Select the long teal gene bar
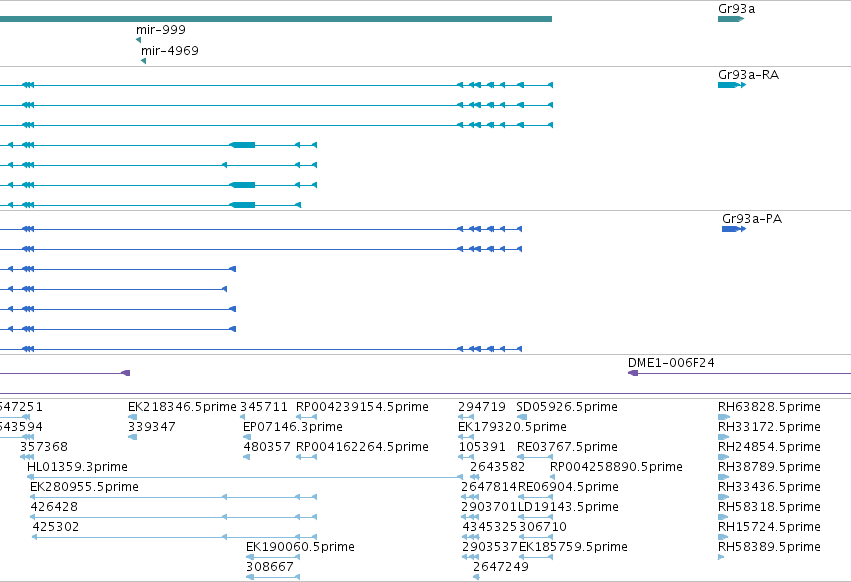Image resolution: width=851 pixels, height=582 pixels. tap(276, 19)
